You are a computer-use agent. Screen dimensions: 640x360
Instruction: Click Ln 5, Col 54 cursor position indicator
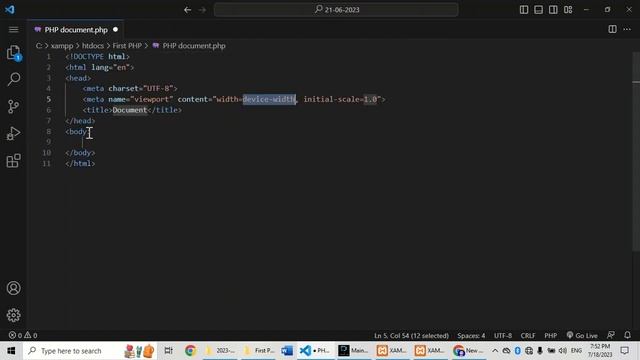(x=411, y=336)
